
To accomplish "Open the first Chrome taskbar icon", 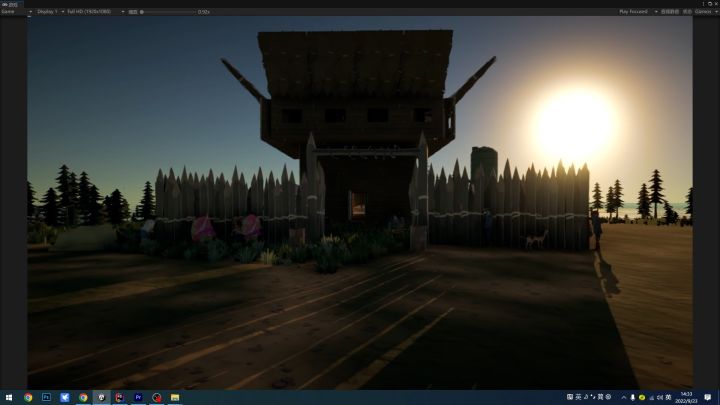I will pyautogui.click(x=28, y=398).
